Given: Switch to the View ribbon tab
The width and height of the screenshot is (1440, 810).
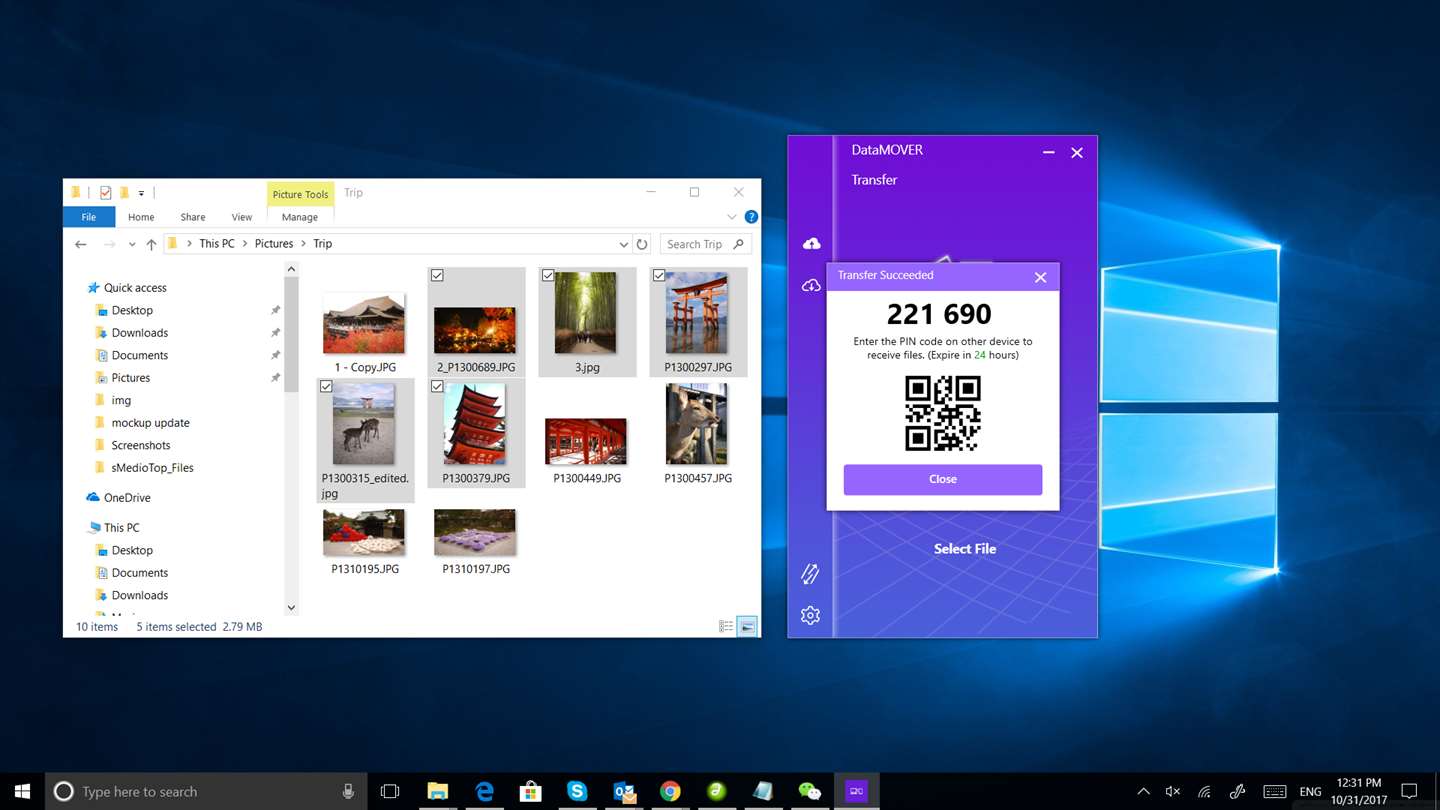Looking at the screenshot, I should tap(242, 217).
